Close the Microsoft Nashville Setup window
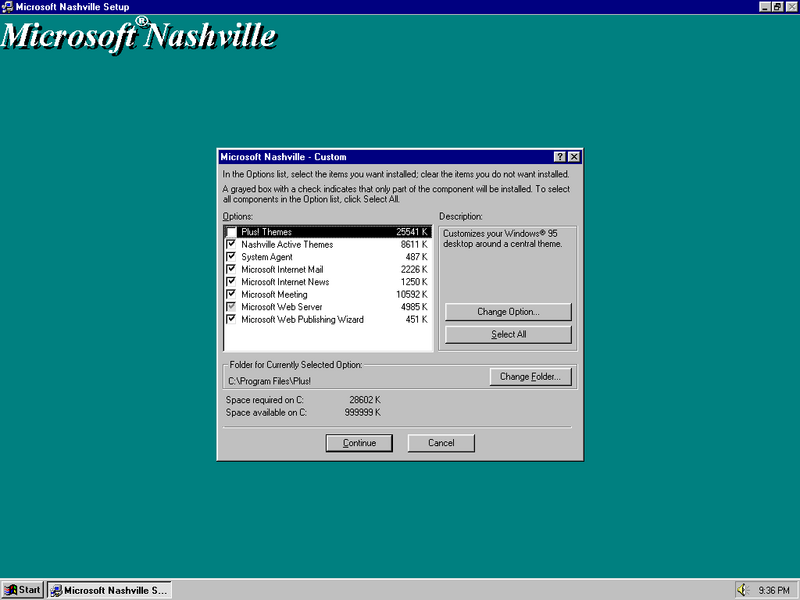Image resolution: width=800 pixels, height=600 pixels. (x=791, y=7)
